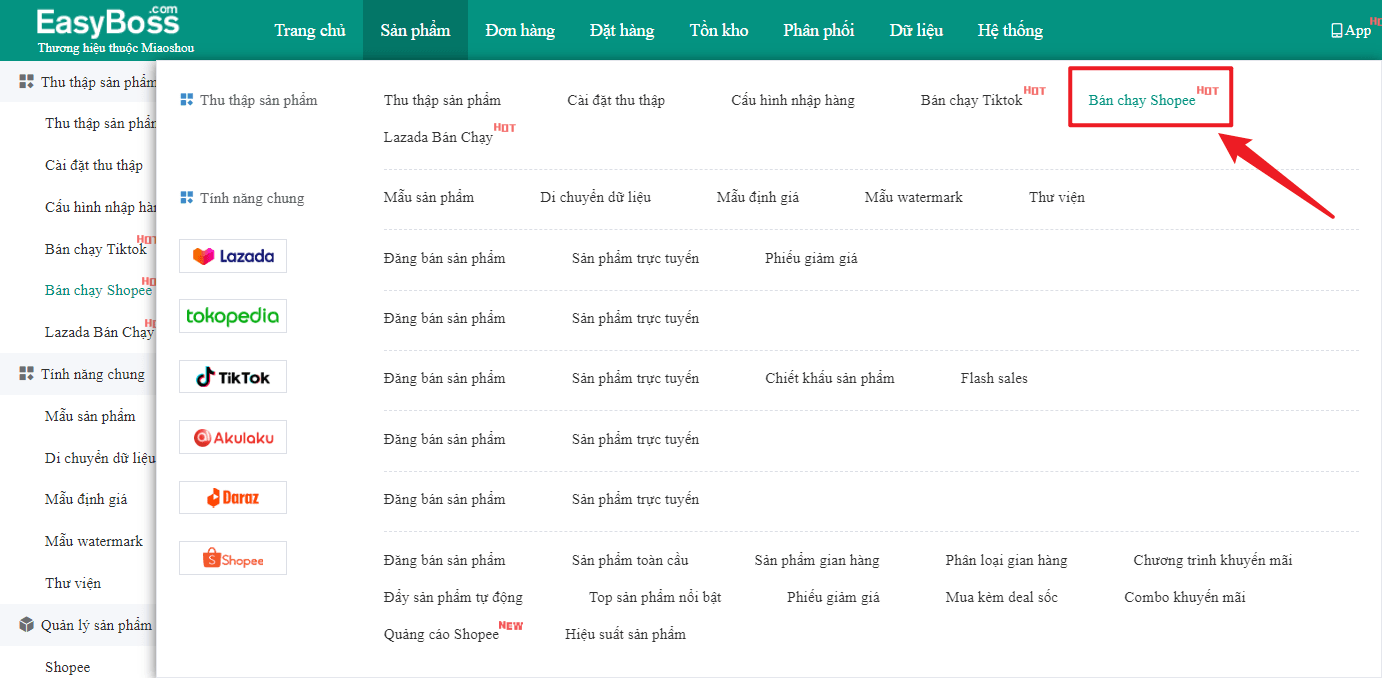Screen dimensions: 1382x678
Task: Open Flash sales under TikTok
Action: point(994,378)
